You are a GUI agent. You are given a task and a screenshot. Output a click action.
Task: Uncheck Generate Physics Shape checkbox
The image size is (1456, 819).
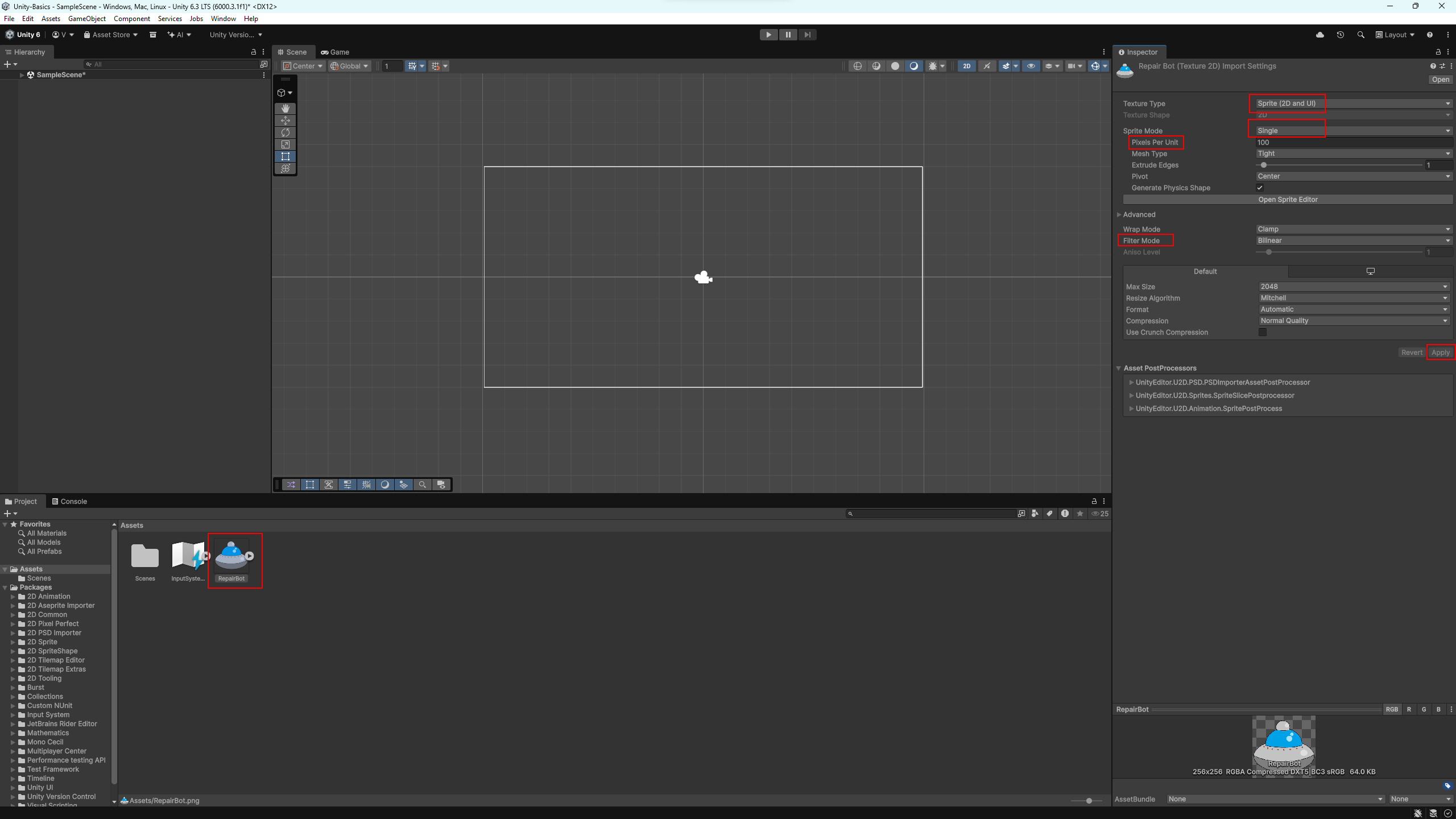pyautogui.click(x=1260, y=188)
